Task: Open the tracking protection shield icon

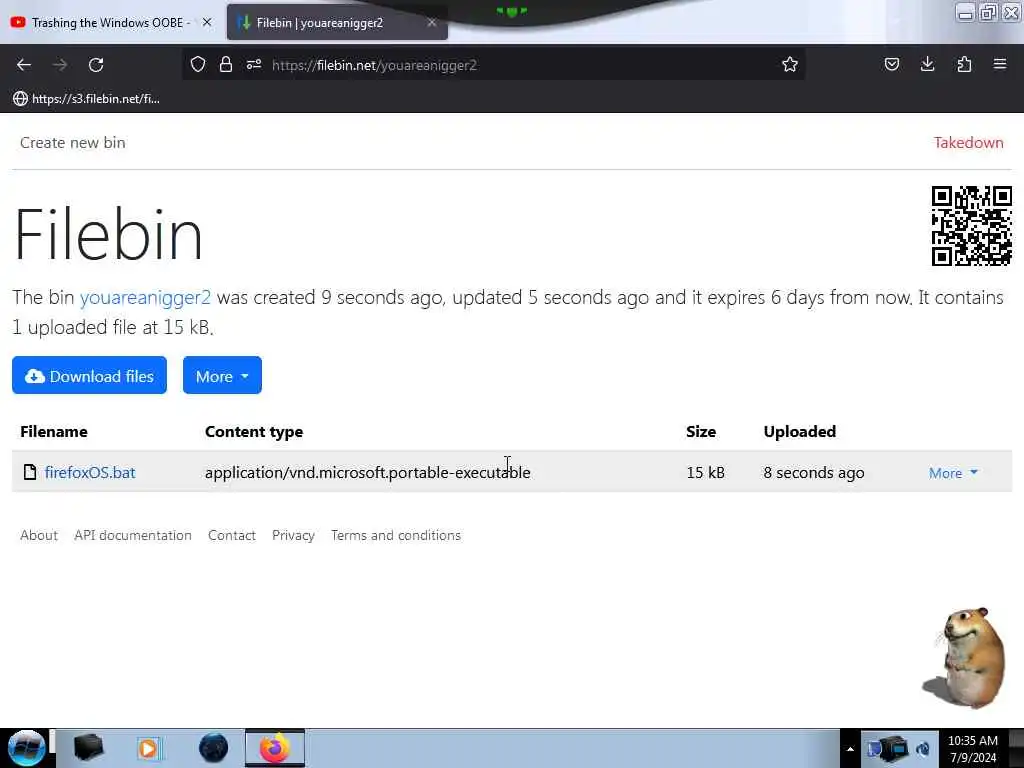Action: click(x=198, y=64)
